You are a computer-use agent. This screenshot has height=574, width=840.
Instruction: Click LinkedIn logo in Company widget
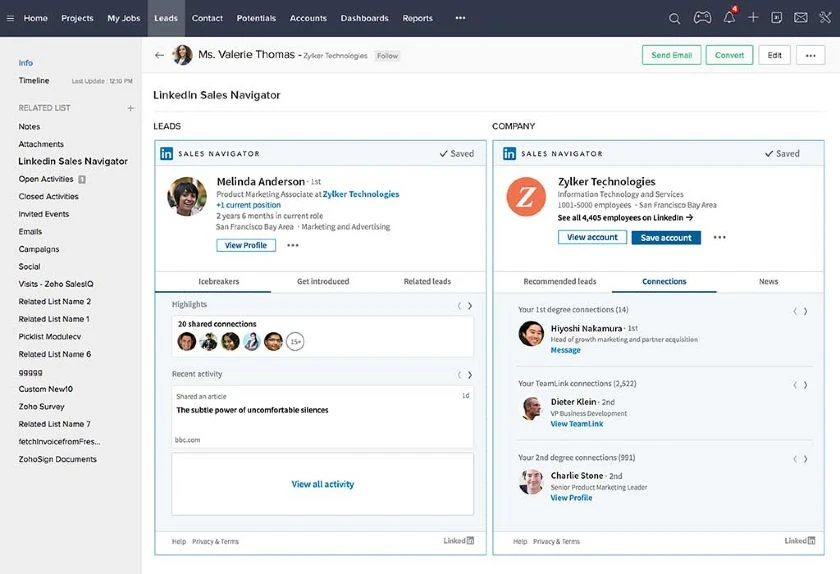(x=509, y=154)
